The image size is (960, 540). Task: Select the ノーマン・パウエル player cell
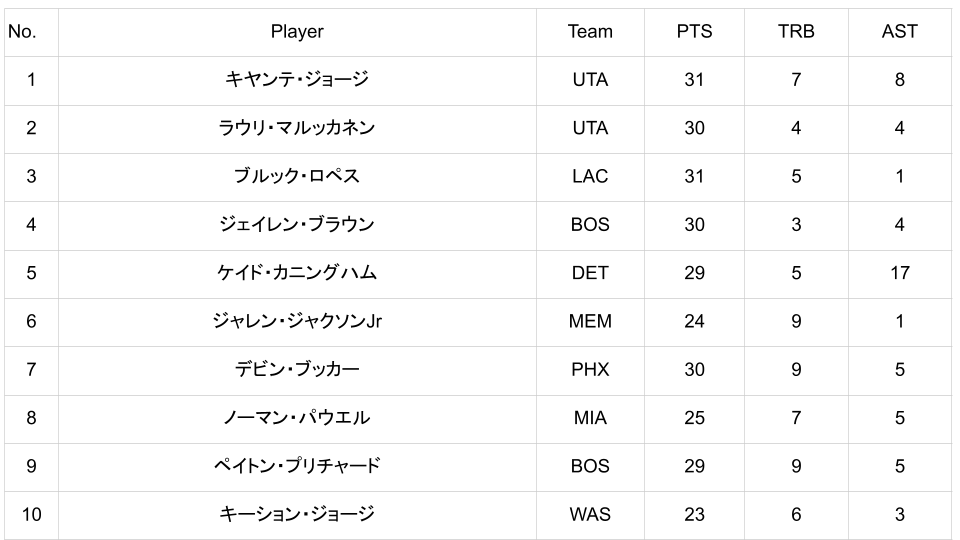(297, 418)
